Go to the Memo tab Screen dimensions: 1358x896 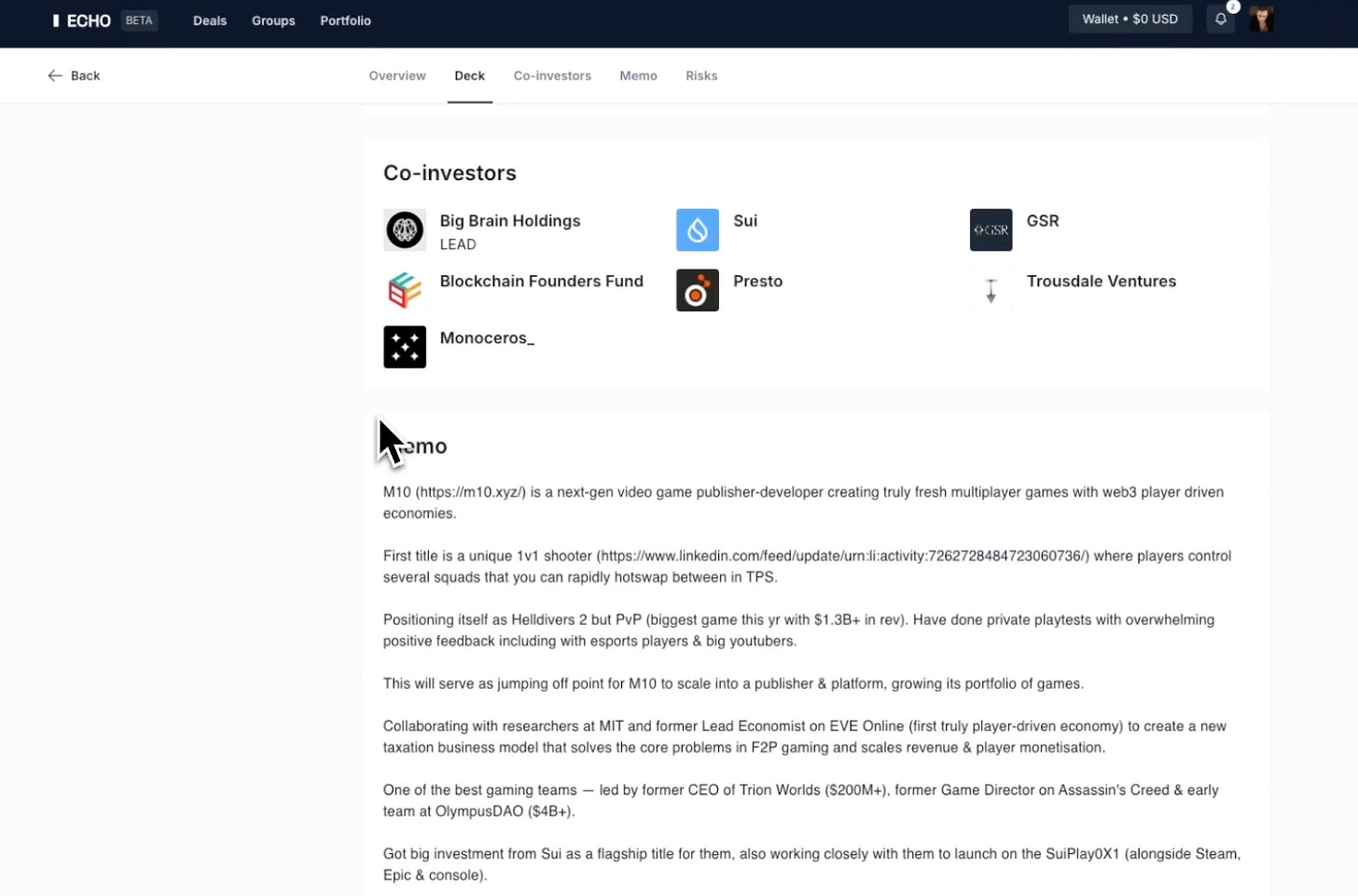click(x=638, y=76)
